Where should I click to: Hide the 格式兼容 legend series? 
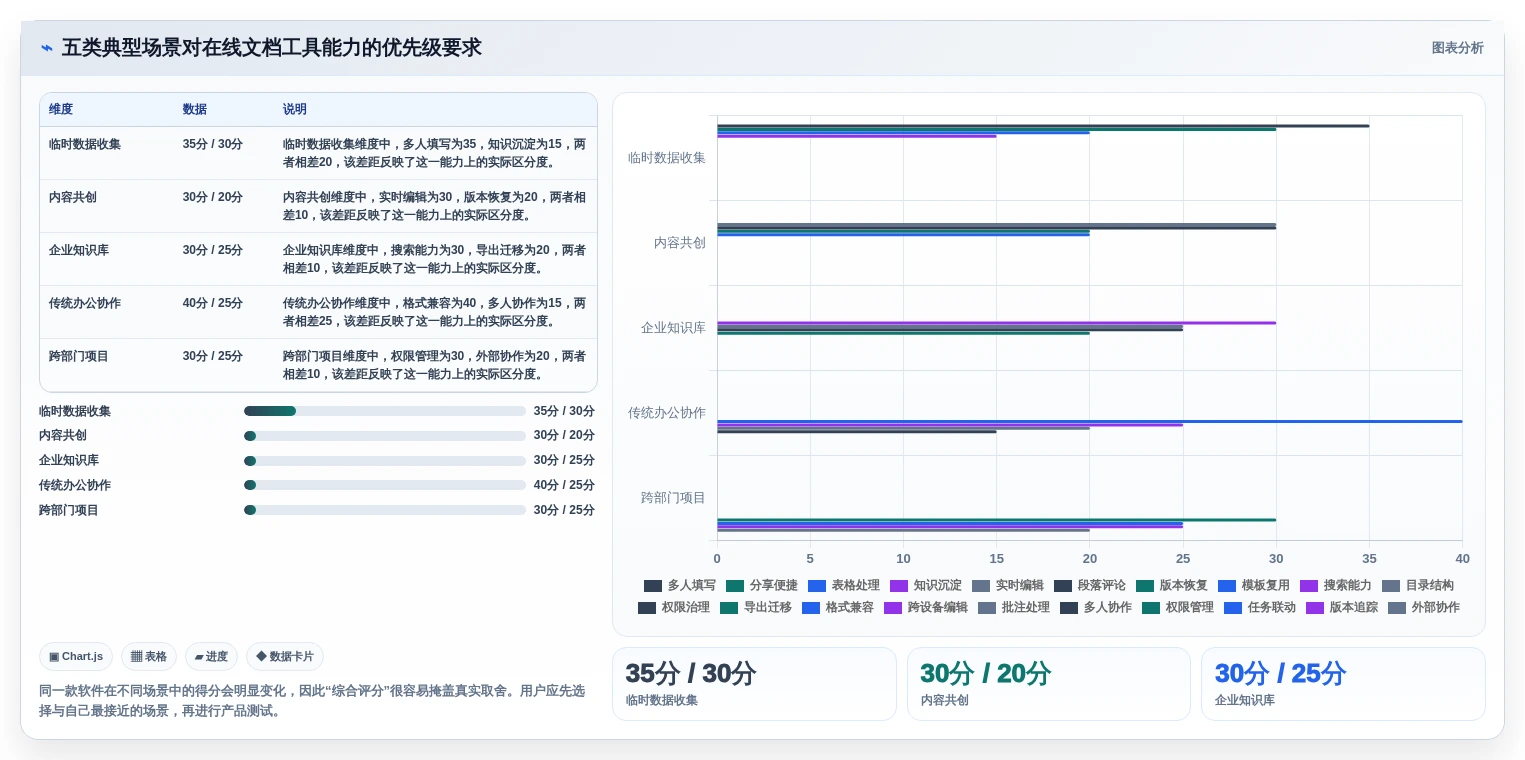point(837,607)
